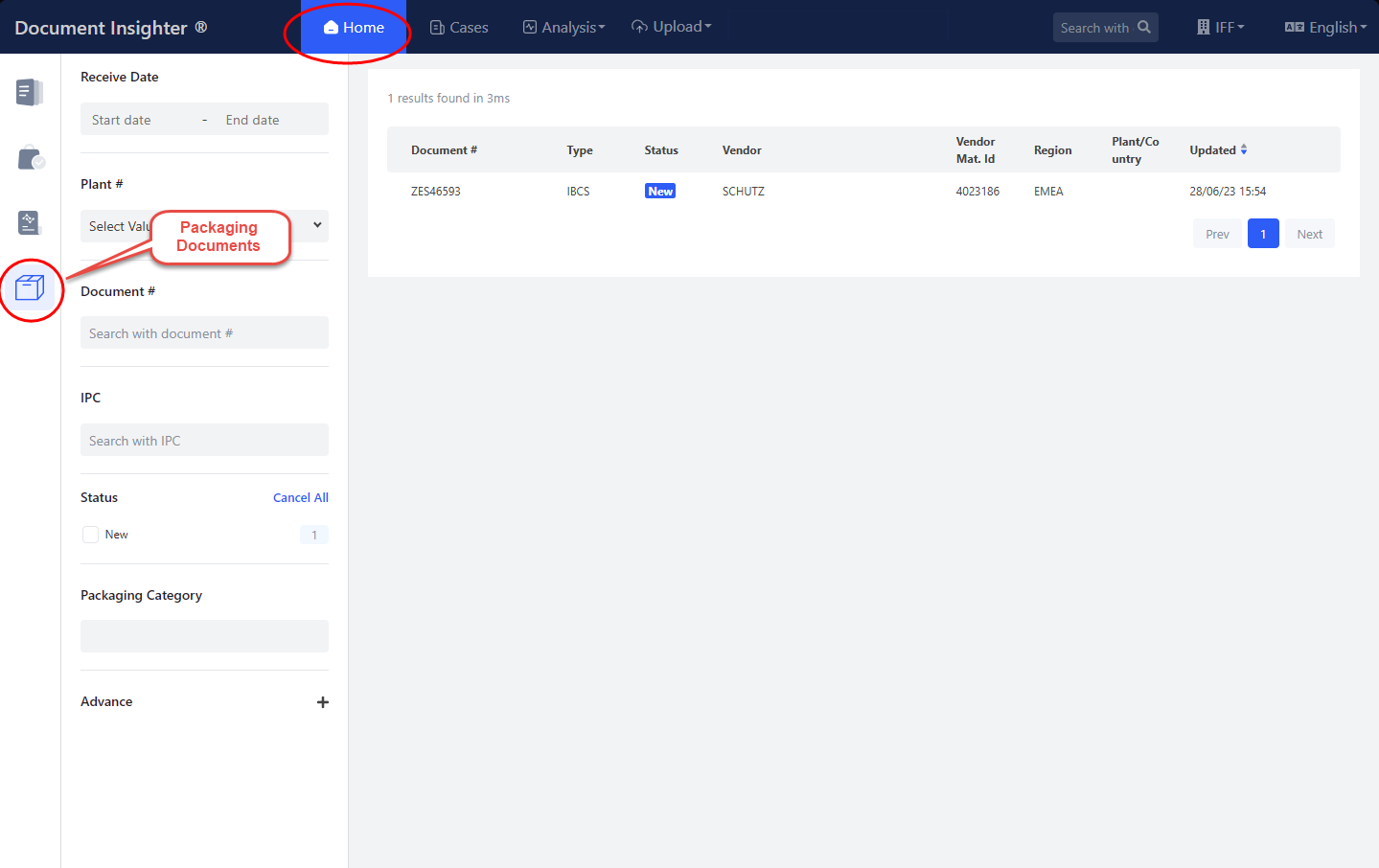Open the documents stack sidebar icon
Screen dimensions: 1379x868
[x=30, y=92]
